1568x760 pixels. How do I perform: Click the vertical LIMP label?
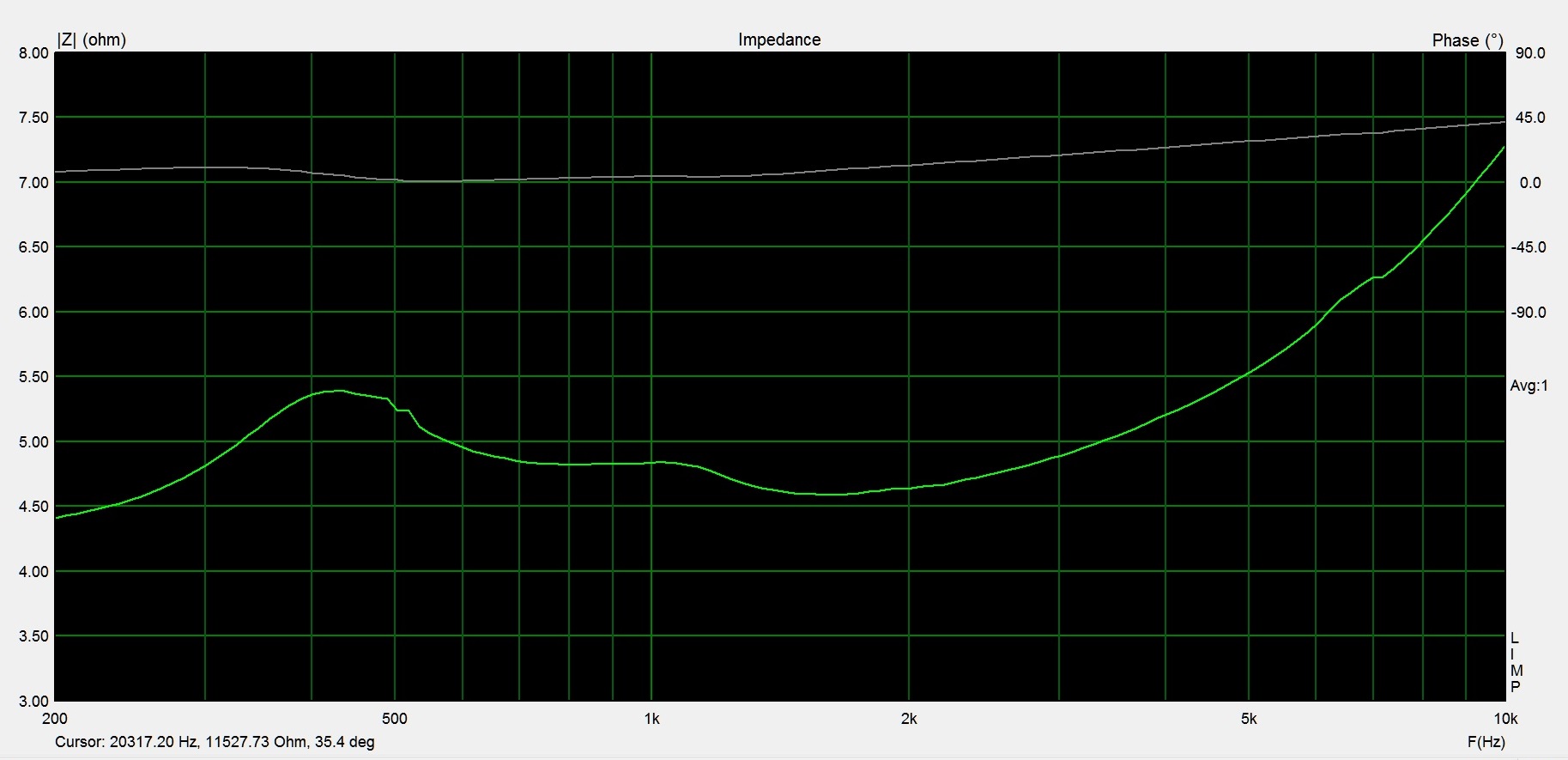coord(1516,662)
